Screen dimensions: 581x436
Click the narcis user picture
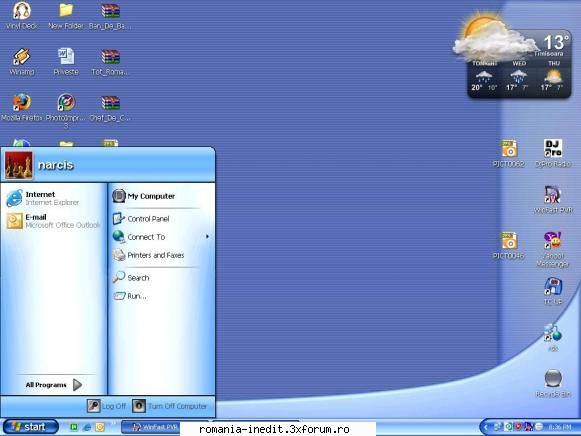click(19, 165)
